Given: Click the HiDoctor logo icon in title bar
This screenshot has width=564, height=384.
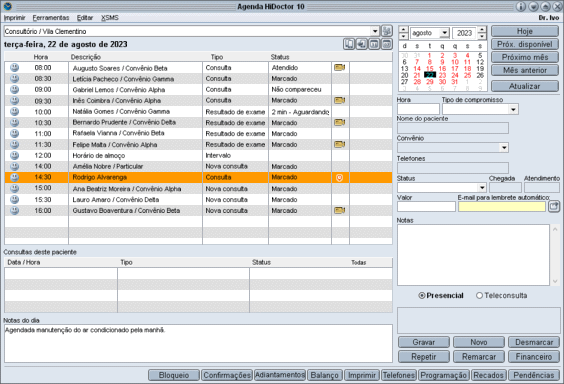Looking at the screenshot, I should click(x=8, y=6).
